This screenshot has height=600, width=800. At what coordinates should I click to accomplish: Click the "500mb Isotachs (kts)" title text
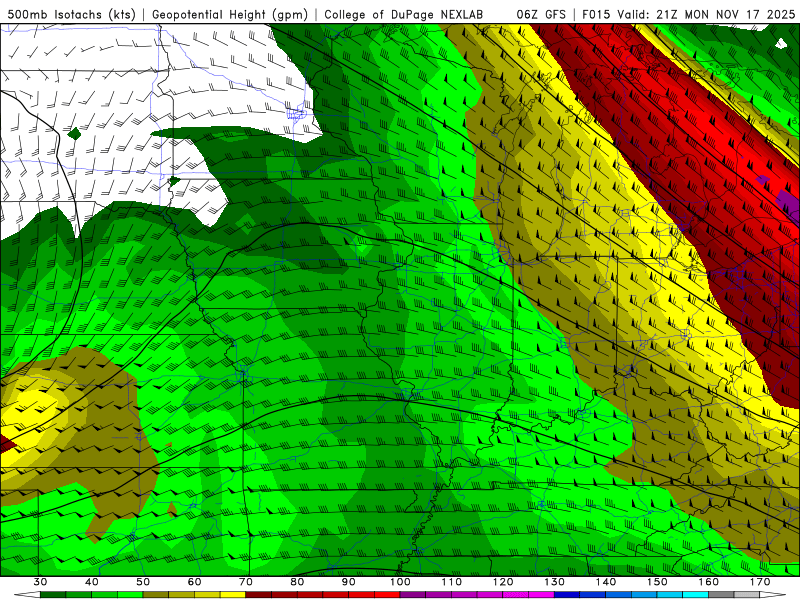pos(71,14)
